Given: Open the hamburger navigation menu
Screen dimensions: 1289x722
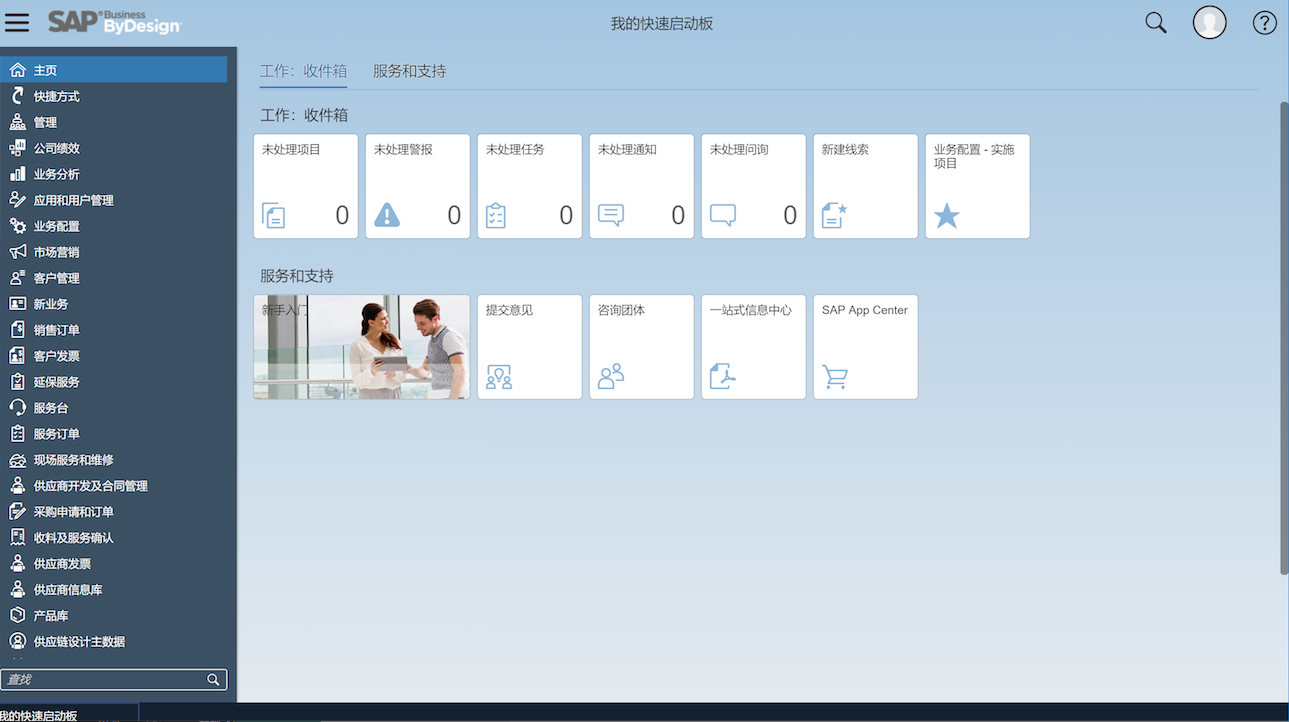Looking at the screenshot, I should click(x=17, y=22).
